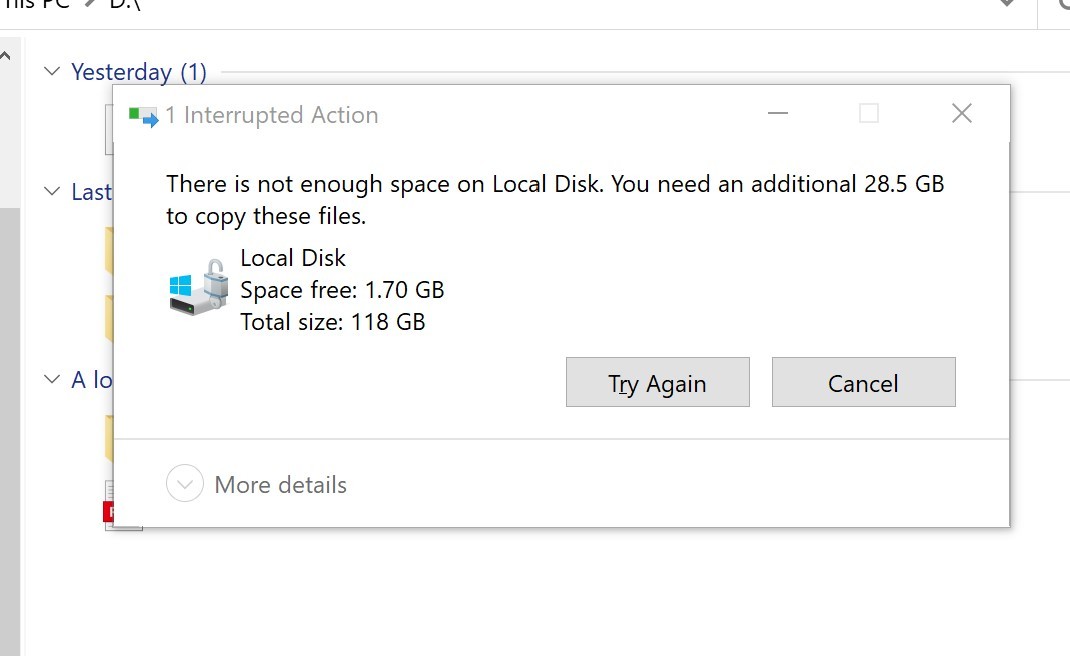1070x656 pixels.
Task: Close the Interrupted Action dialog with X
Action: [x=961, y=113]
